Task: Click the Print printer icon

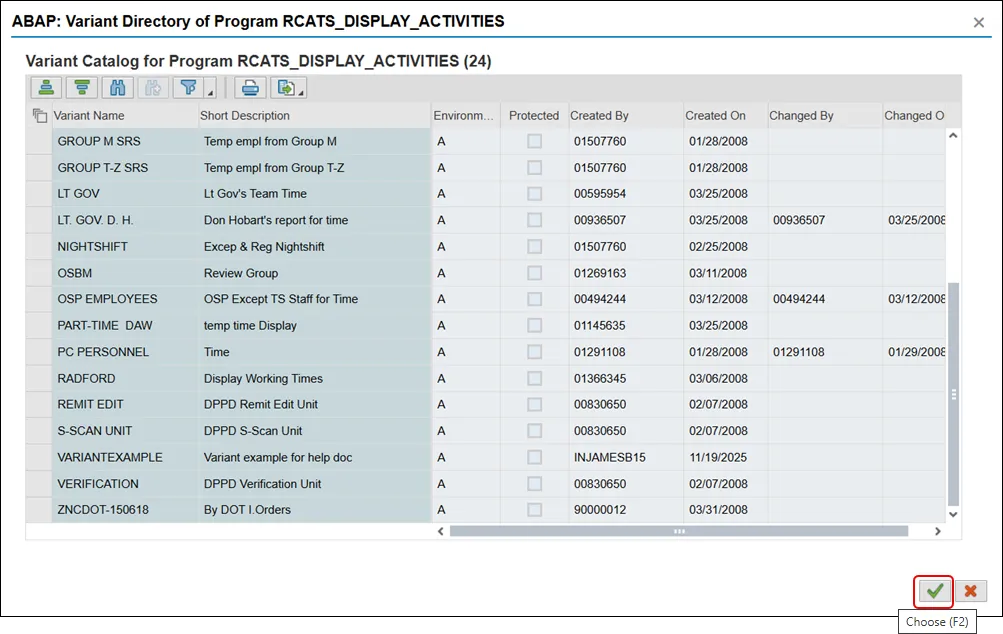Action: click(x=249, y=88)
